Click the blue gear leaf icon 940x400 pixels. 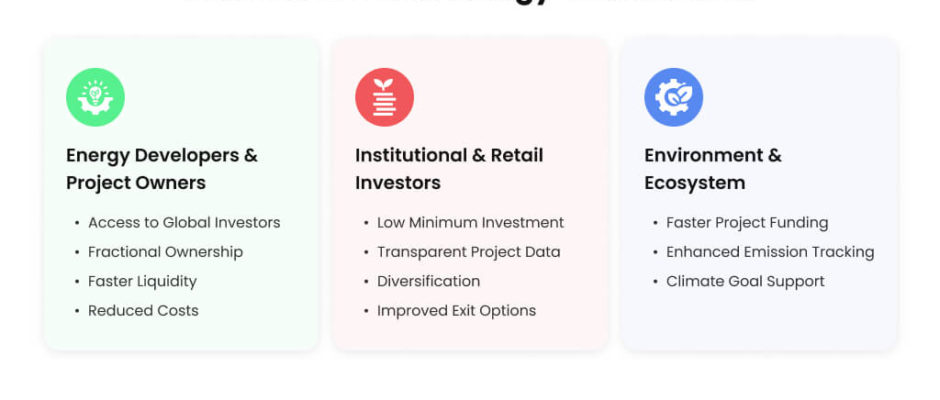(673, 97)
